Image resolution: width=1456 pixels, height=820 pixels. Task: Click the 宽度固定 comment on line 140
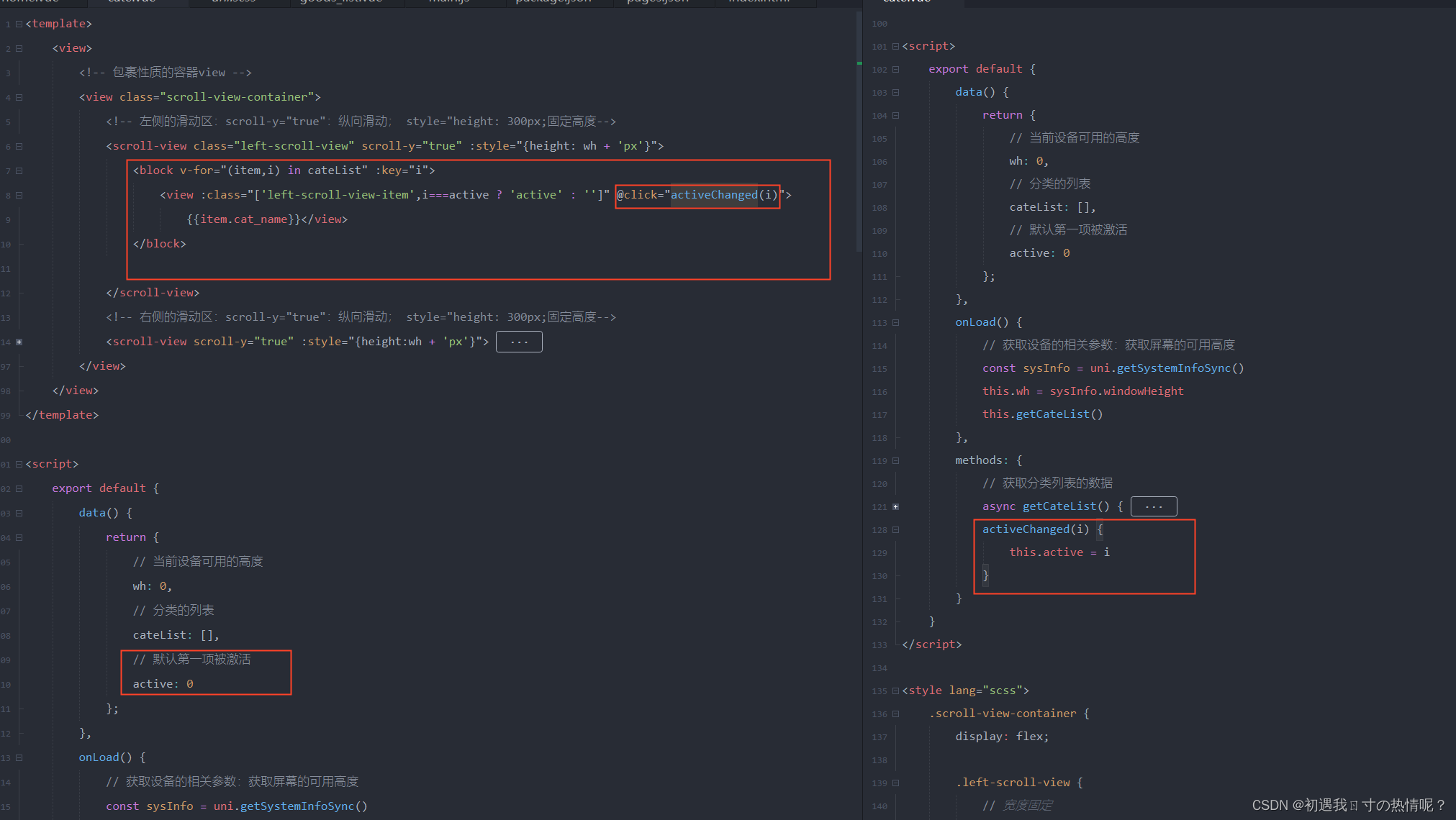click(1018, 806)
